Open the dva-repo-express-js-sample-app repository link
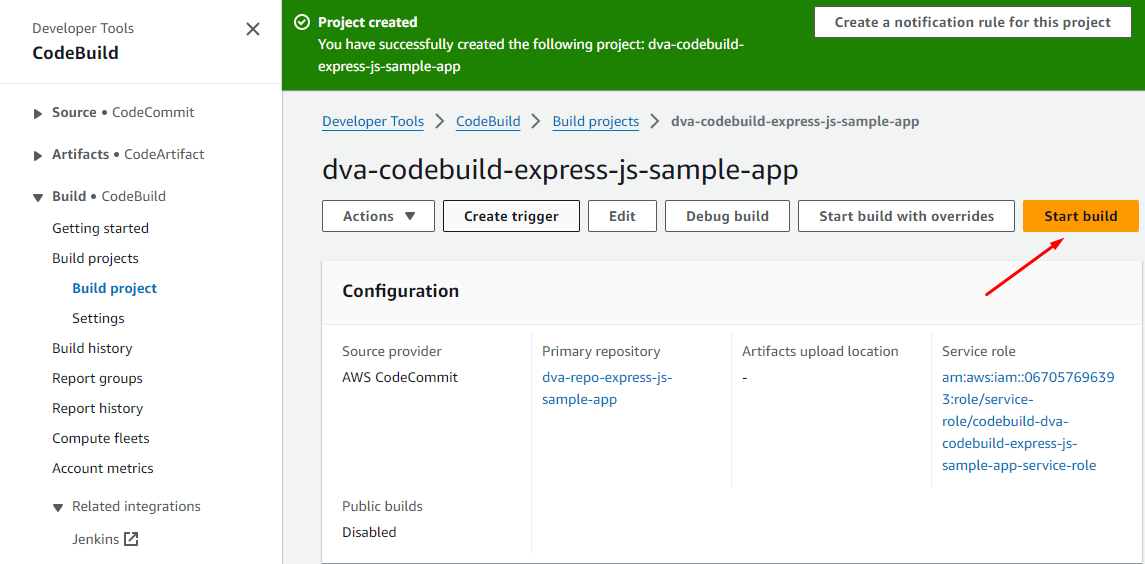This screenshot has height=564, width=1145. tap(606, 388)
